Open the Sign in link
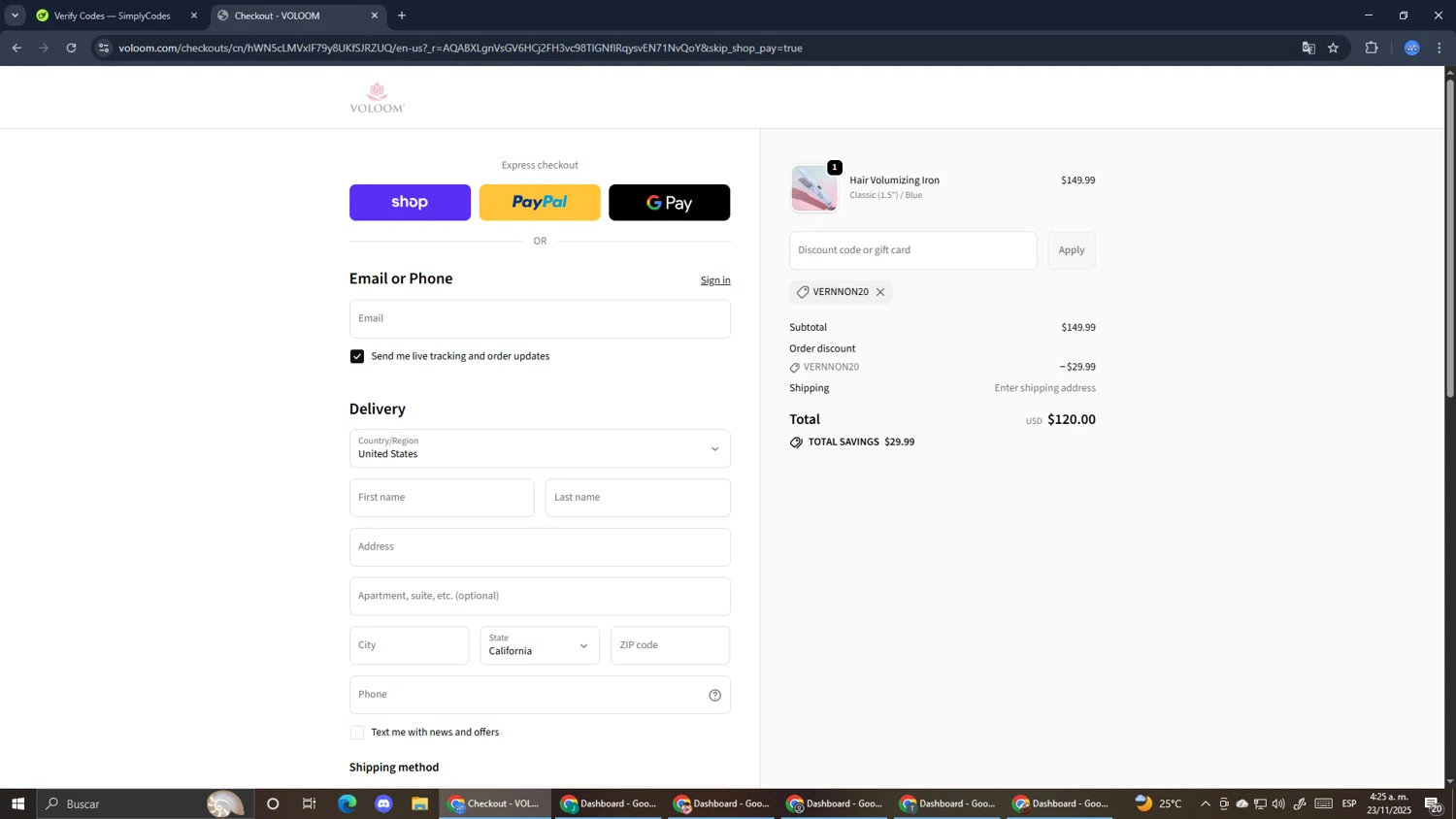The image size is (1456, 819). point(715,280)
